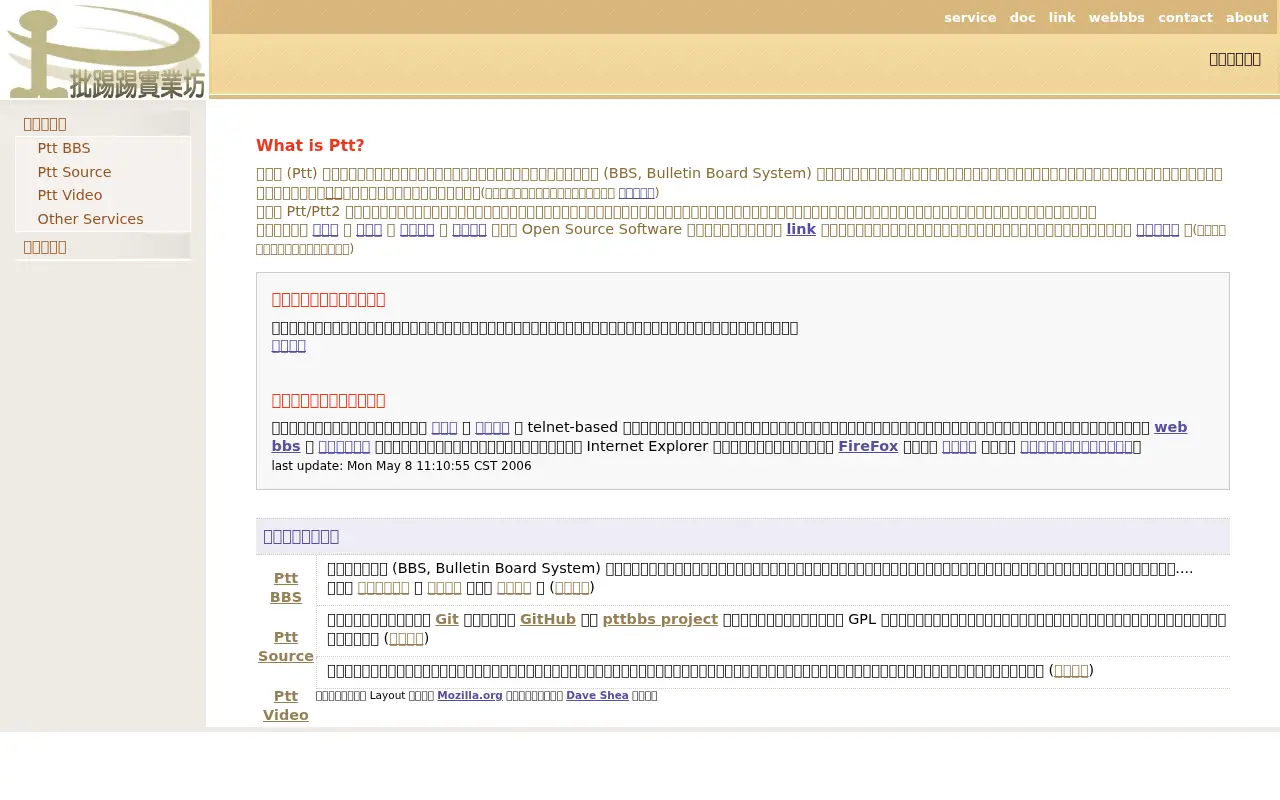Click the Ptt BBS table heading link
The height and width of the screenshot is (800, 1280).
point(286,587)
